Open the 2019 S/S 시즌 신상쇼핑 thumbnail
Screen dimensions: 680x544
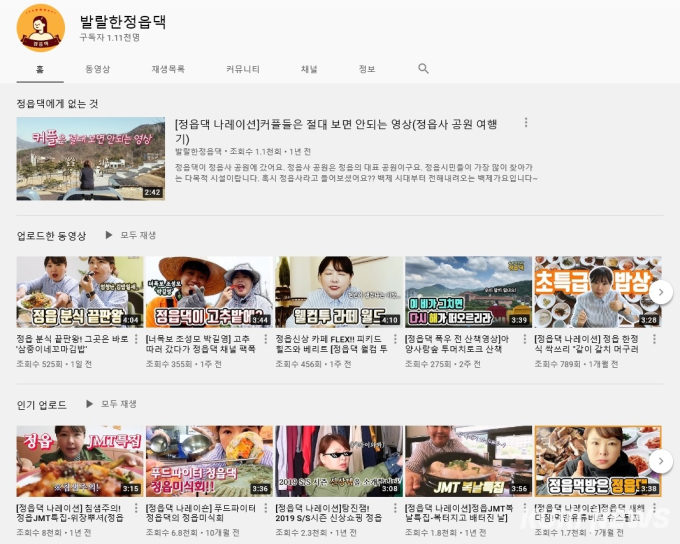pos(339,461)
